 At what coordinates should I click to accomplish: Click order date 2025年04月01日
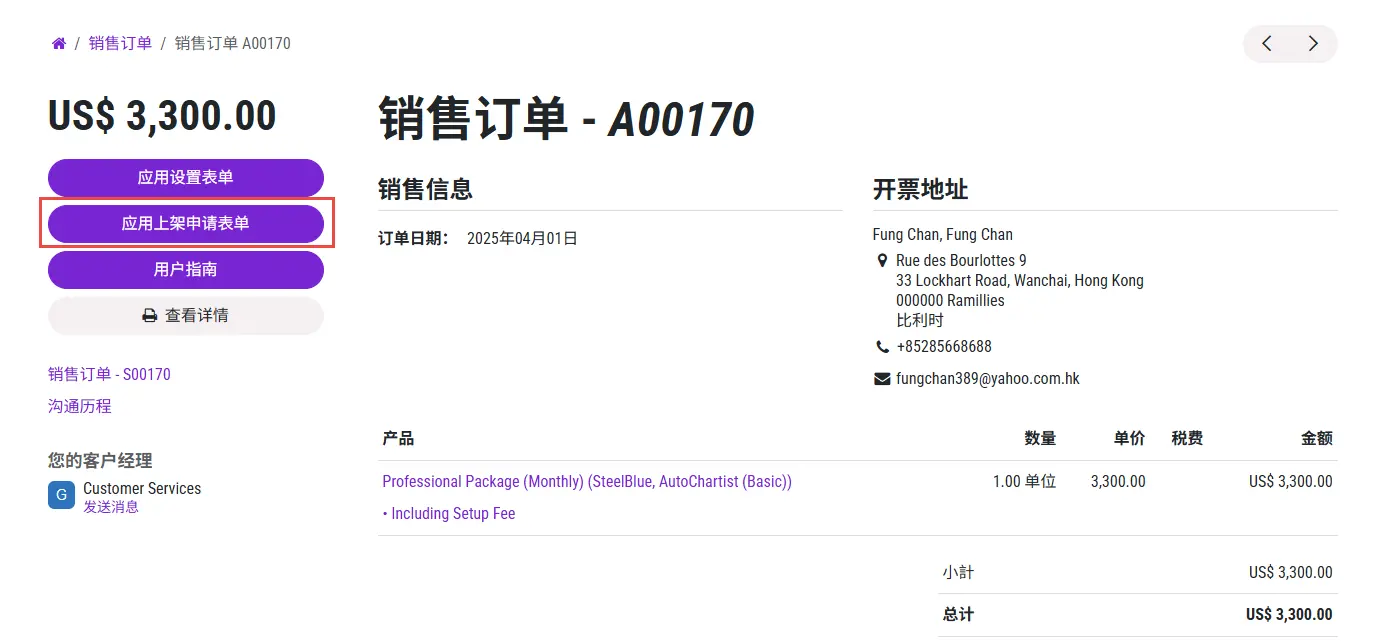coord(522,239)
